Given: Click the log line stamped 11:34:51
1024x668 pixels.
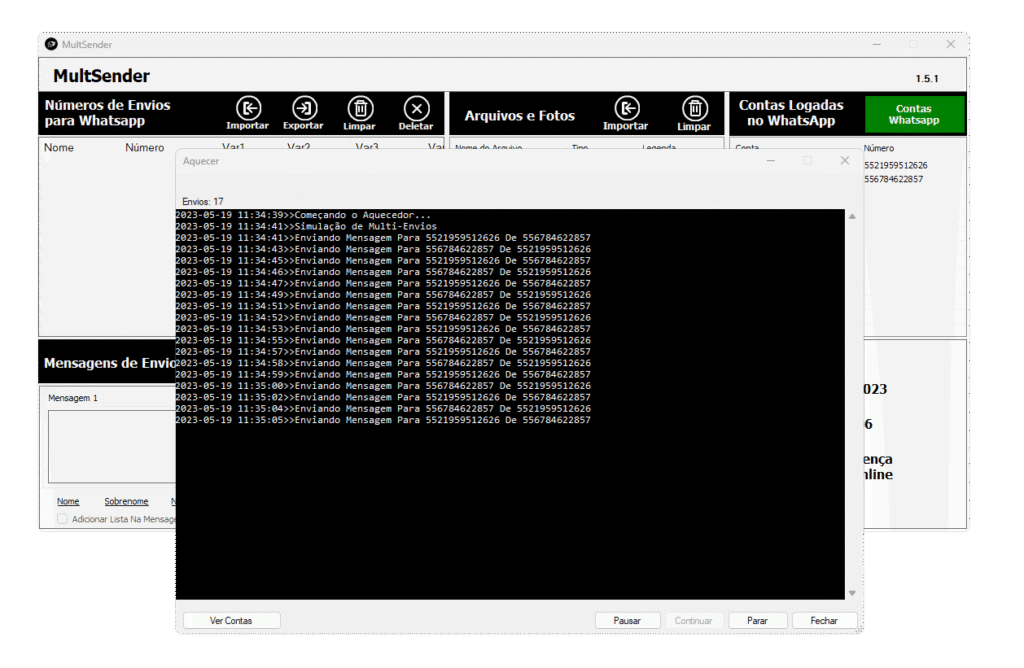Looking at the screenshot, I should tap(383, 306).
